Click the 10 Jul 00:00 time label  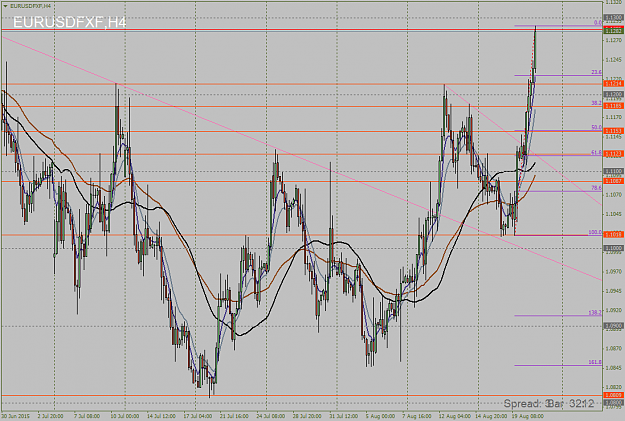tap(125, 416)
